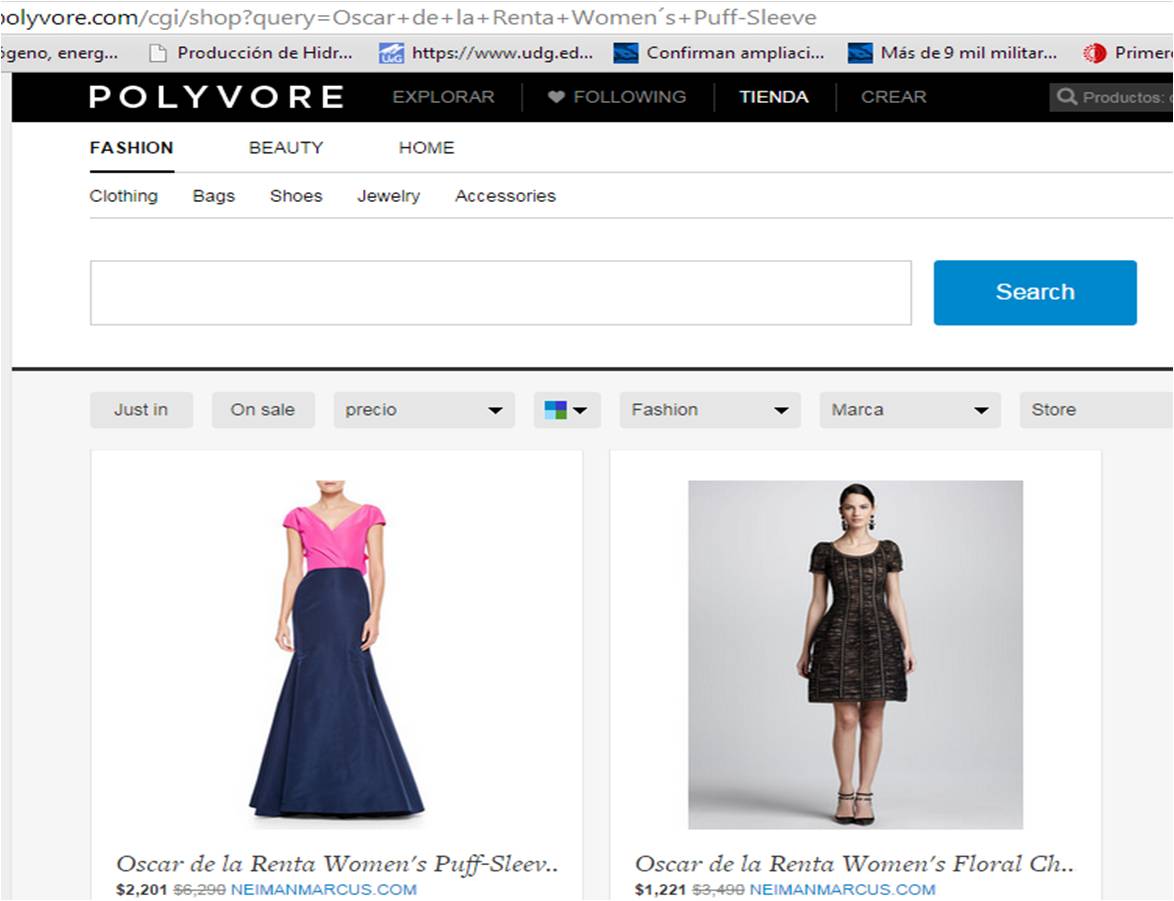Open the color filter swatch picker
The height and width of the screenshot is (901, 1174).
pos(566,410)
